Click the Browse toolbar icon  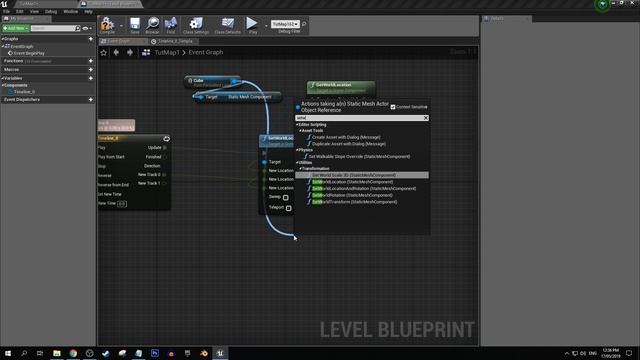(153, 24)
